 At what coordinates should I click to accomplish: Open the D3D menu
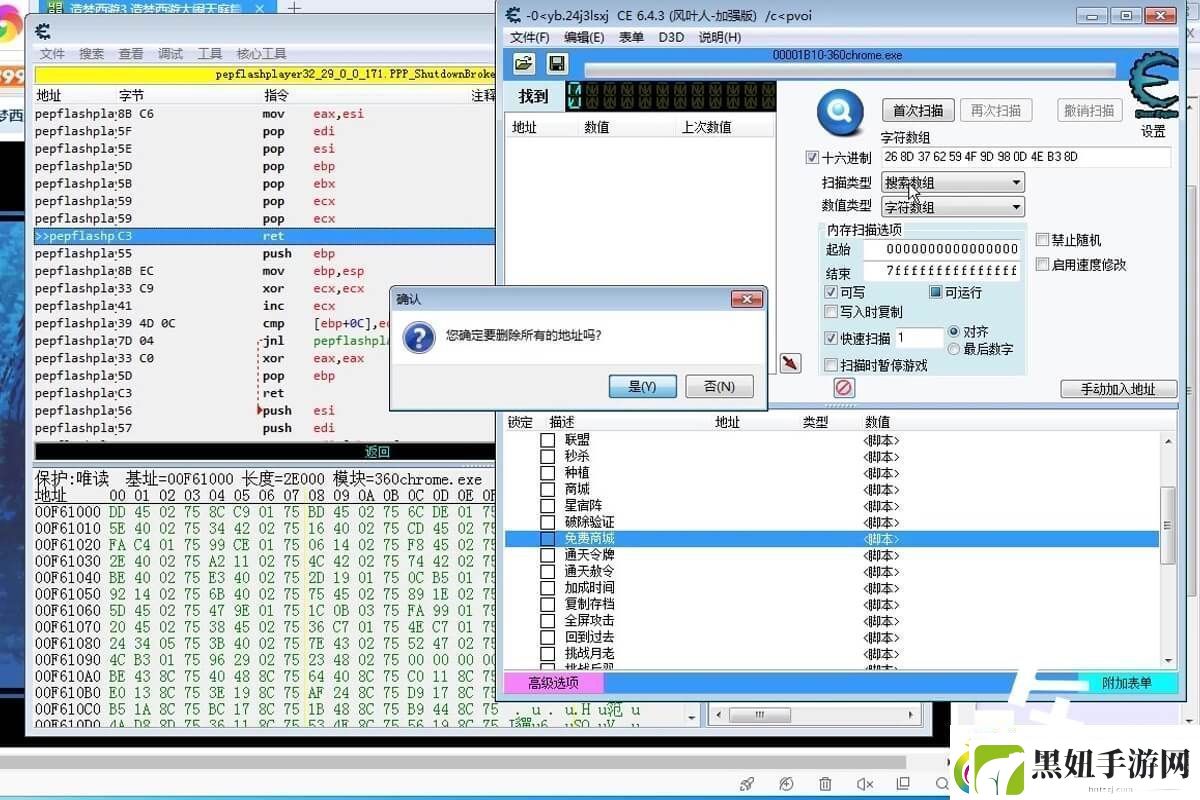671,37
